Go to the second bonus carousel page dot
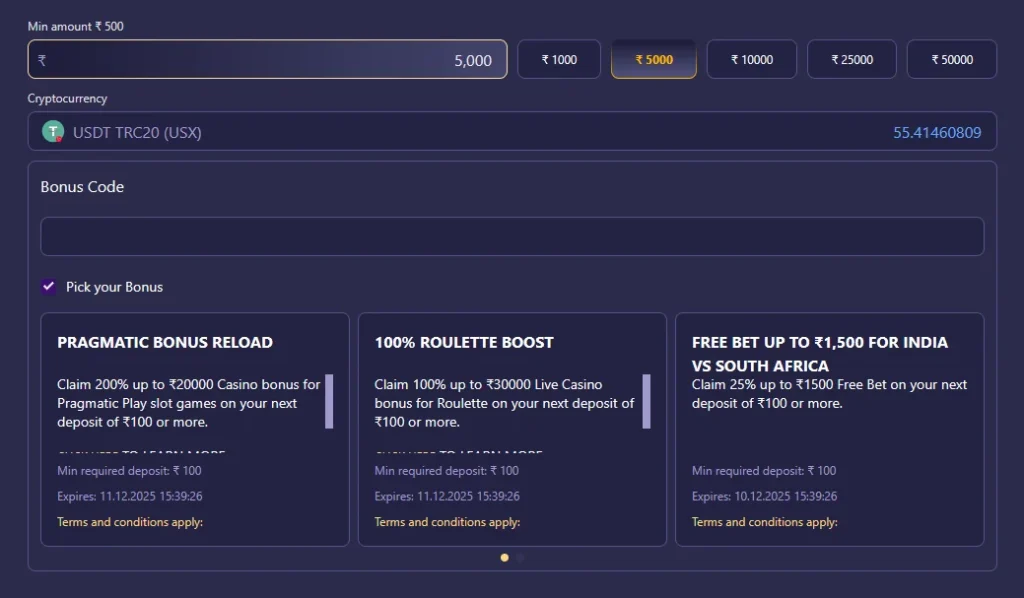 (x=520, y=558)
